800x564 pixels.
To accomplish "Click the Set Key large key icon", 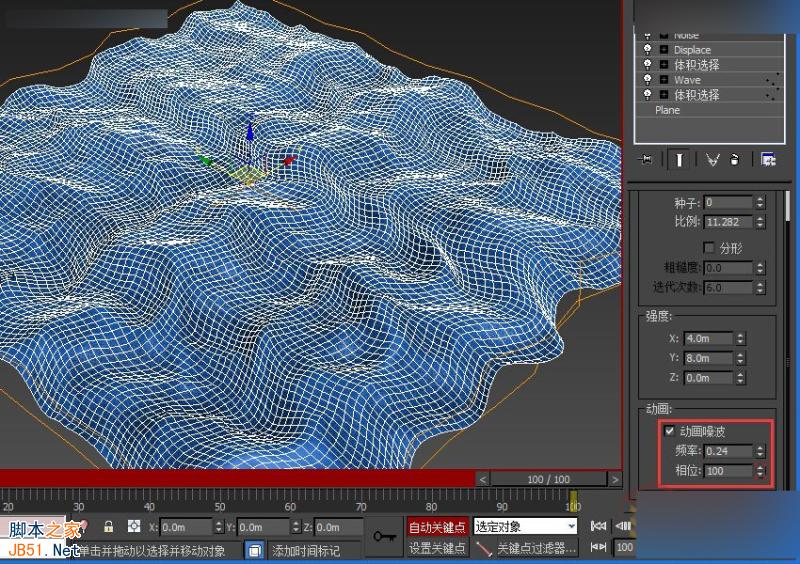I will pos(385,537).
